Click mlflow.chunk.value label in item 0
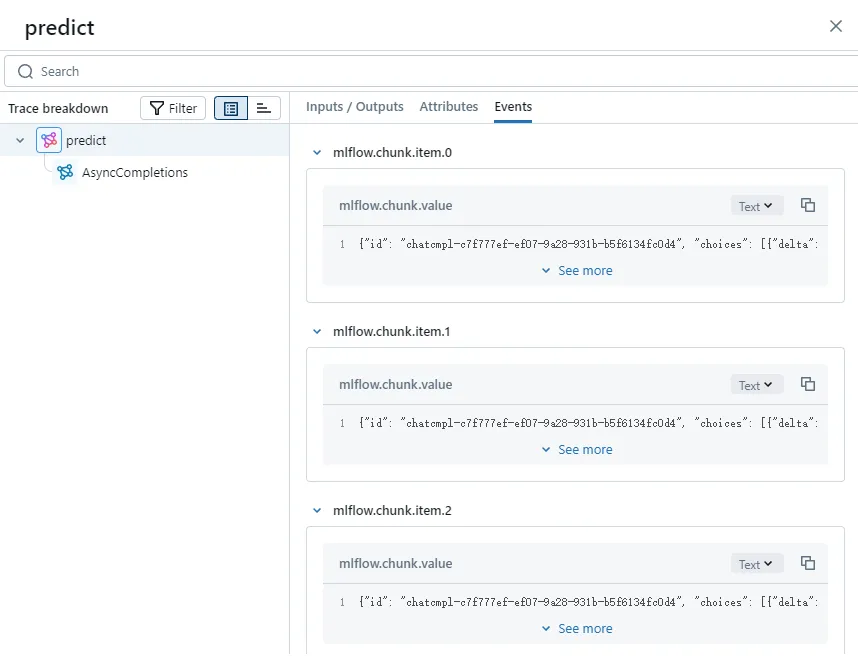Viewport: 858px width, 659px height. point(396,206)
